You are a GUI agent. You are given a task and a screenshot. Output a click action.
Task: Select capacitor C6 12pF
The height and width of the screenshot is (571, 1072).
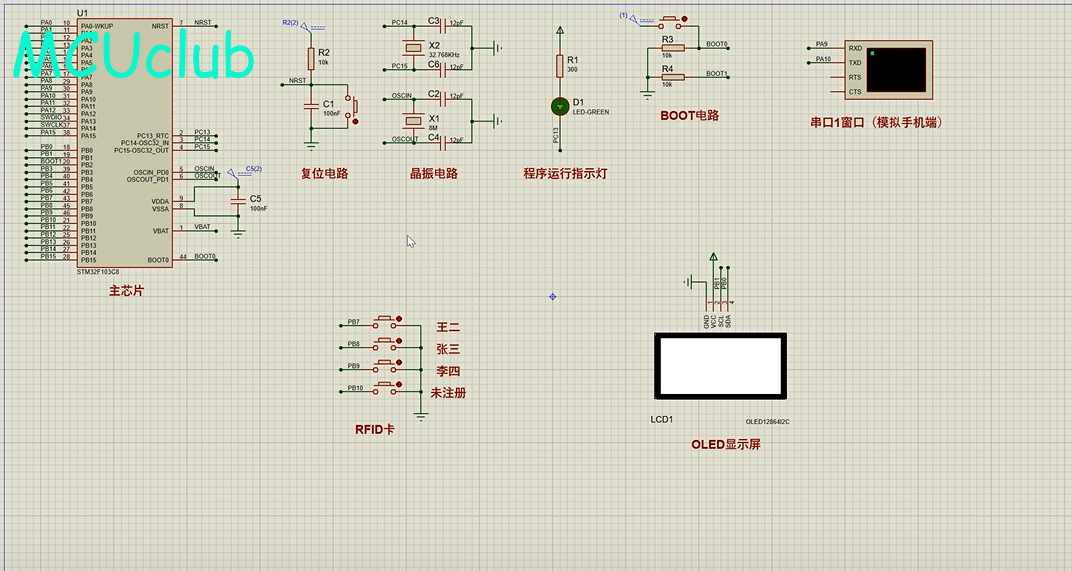[x=442, y=69]
